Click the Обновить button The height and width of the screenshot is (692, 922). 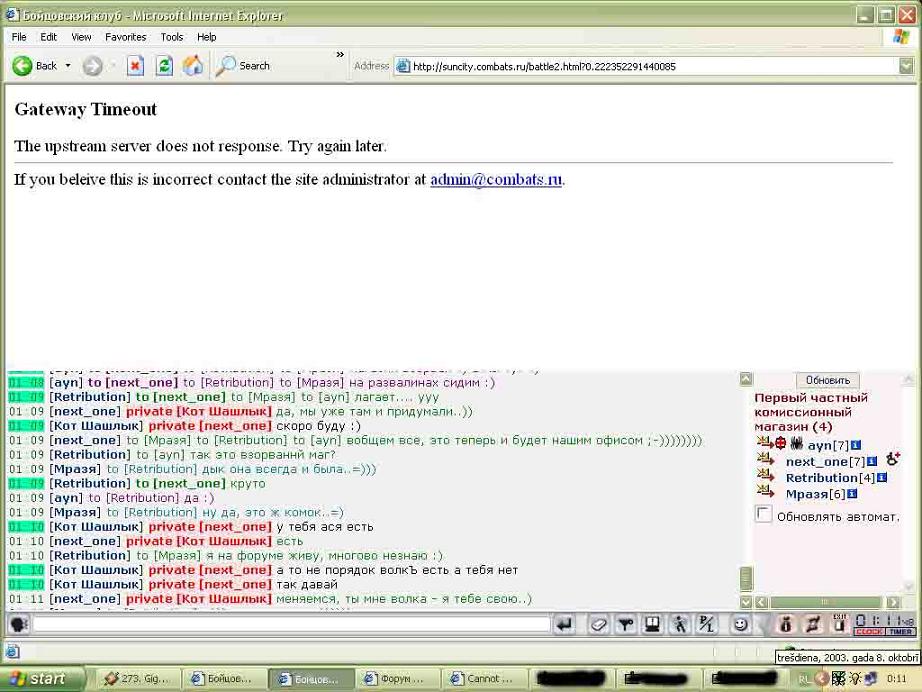point(827,380)
